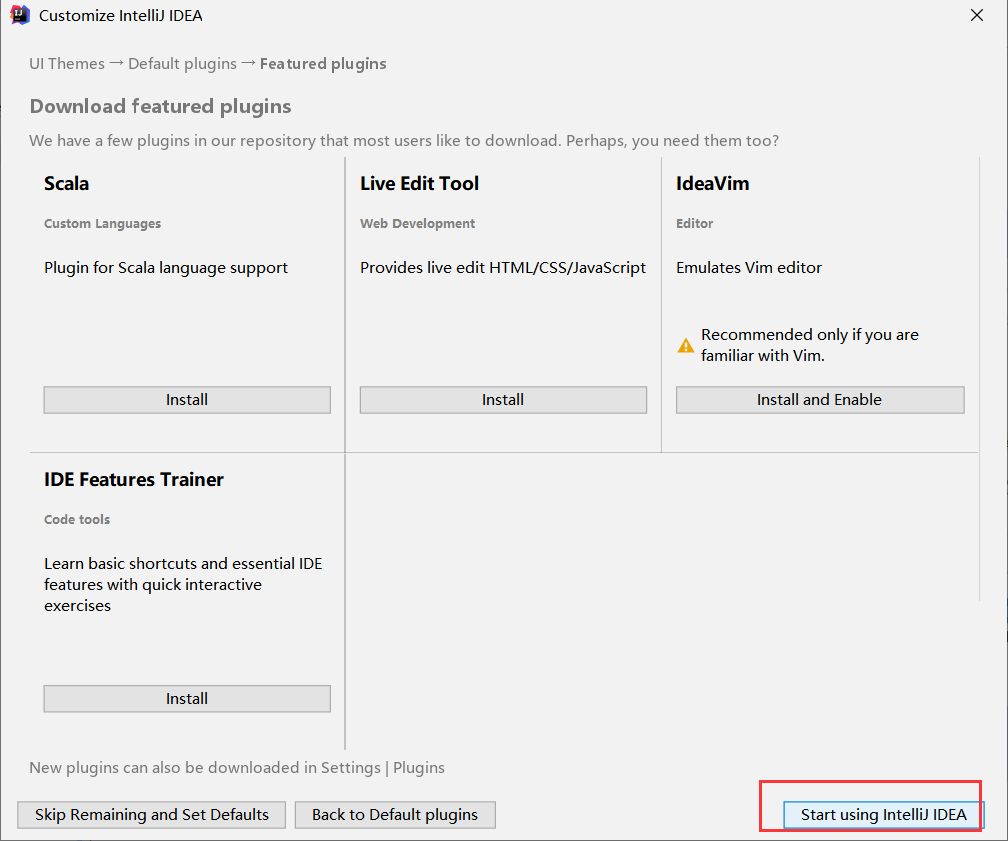Click the Customize IntelliJ IDEA window title
Viewport: 1008px width, 841px height.
[120, 15]
